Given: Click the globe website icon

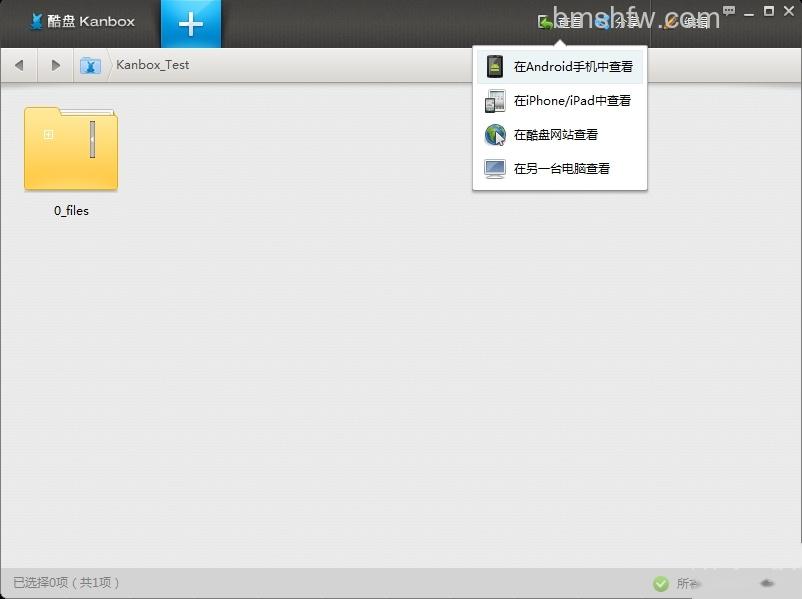Looking at the screenshot, I should tap(495, 135).
